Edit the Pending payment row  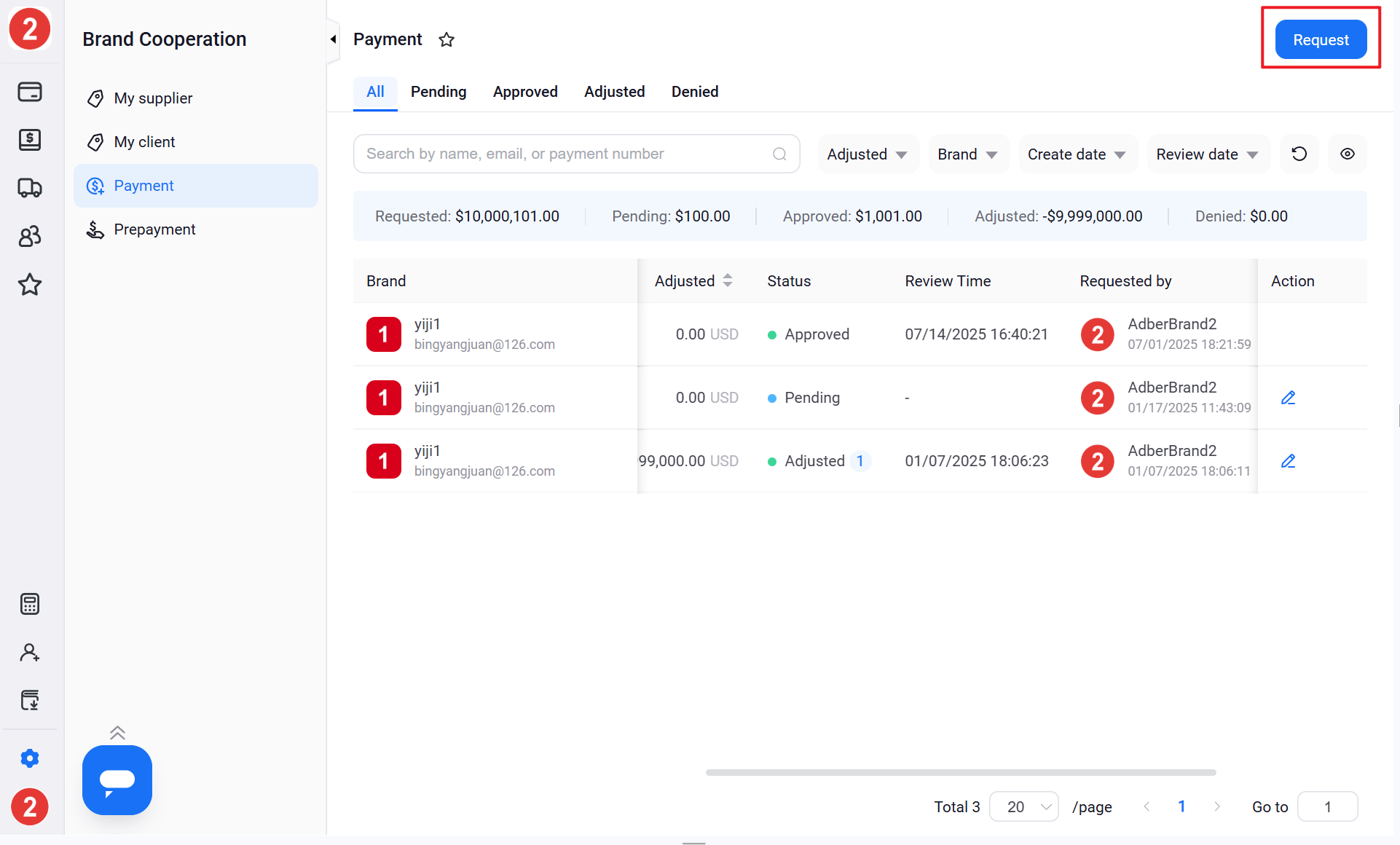(x=1288, y=398)
